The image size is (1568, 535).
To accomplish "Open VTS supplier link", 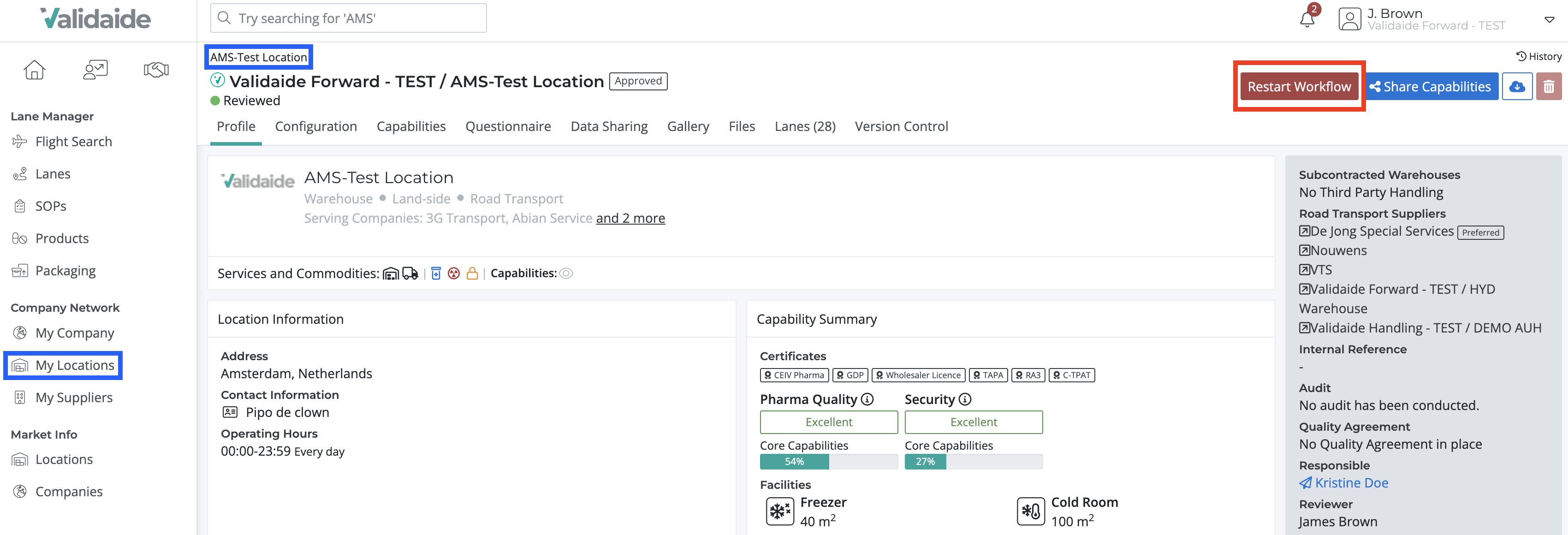I will (x=1315, y=270).
